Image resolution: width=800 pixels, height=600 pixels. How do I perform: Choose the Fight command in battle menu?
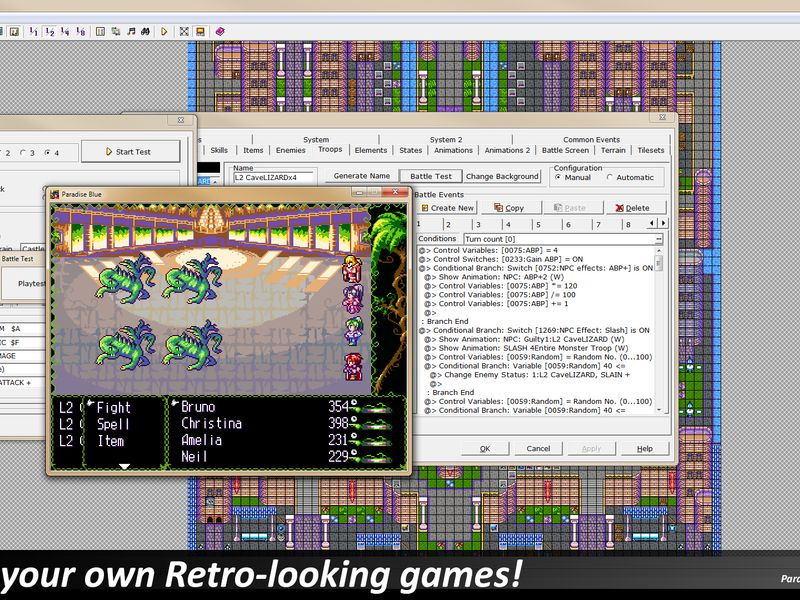[113, 408]
